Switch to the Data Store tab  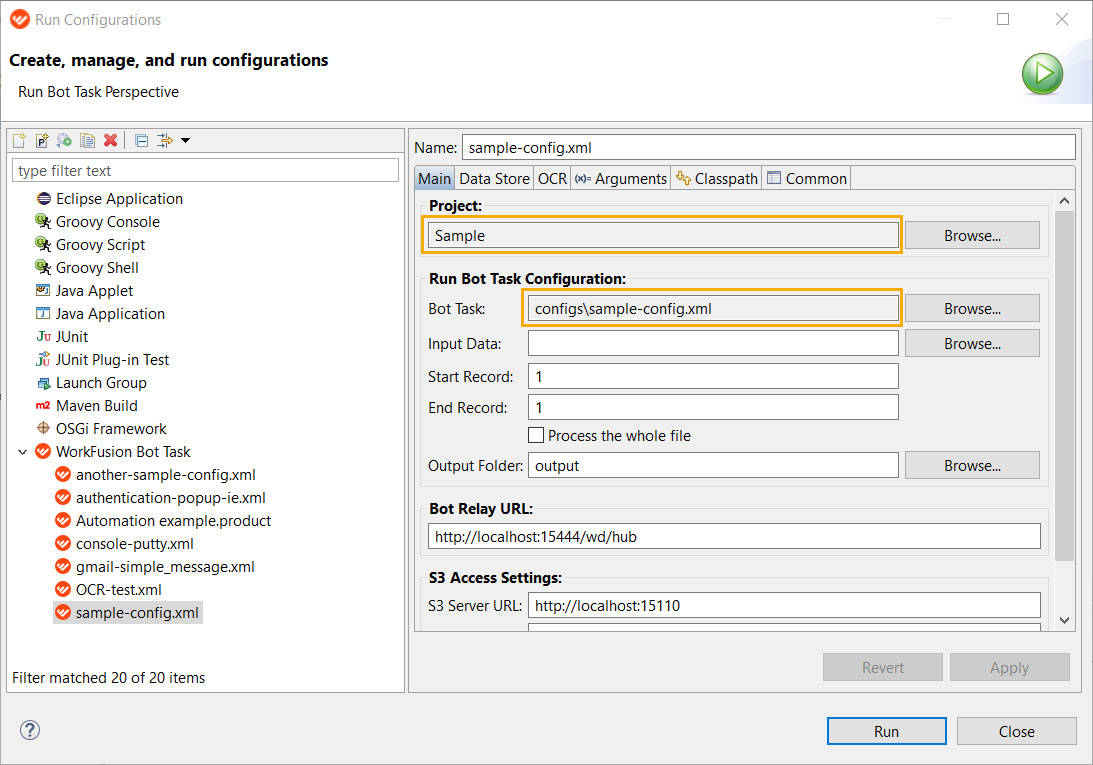[x=494, y=179]
